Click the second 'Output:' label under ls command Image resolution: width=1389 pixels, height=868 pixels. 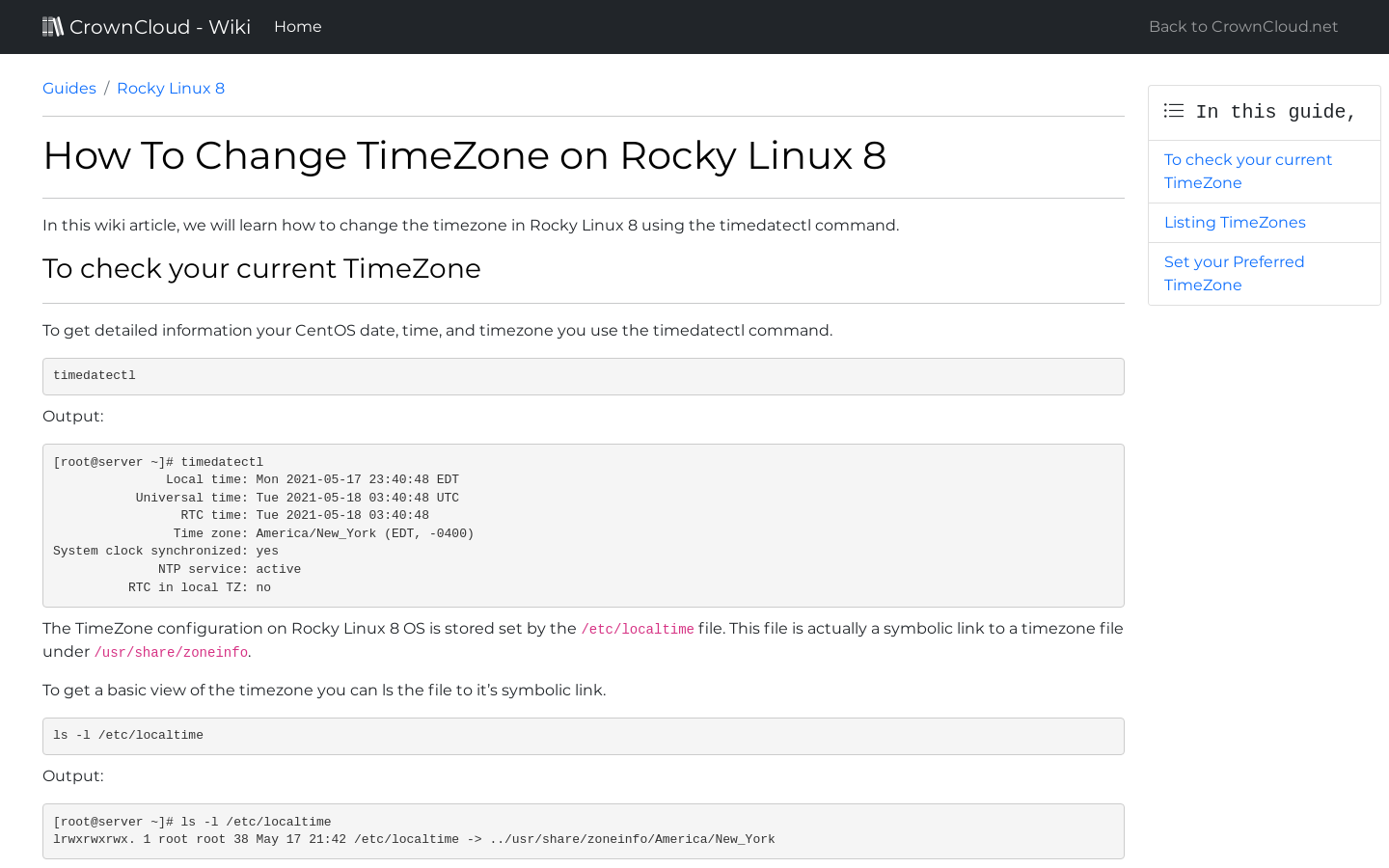[73, 776]
